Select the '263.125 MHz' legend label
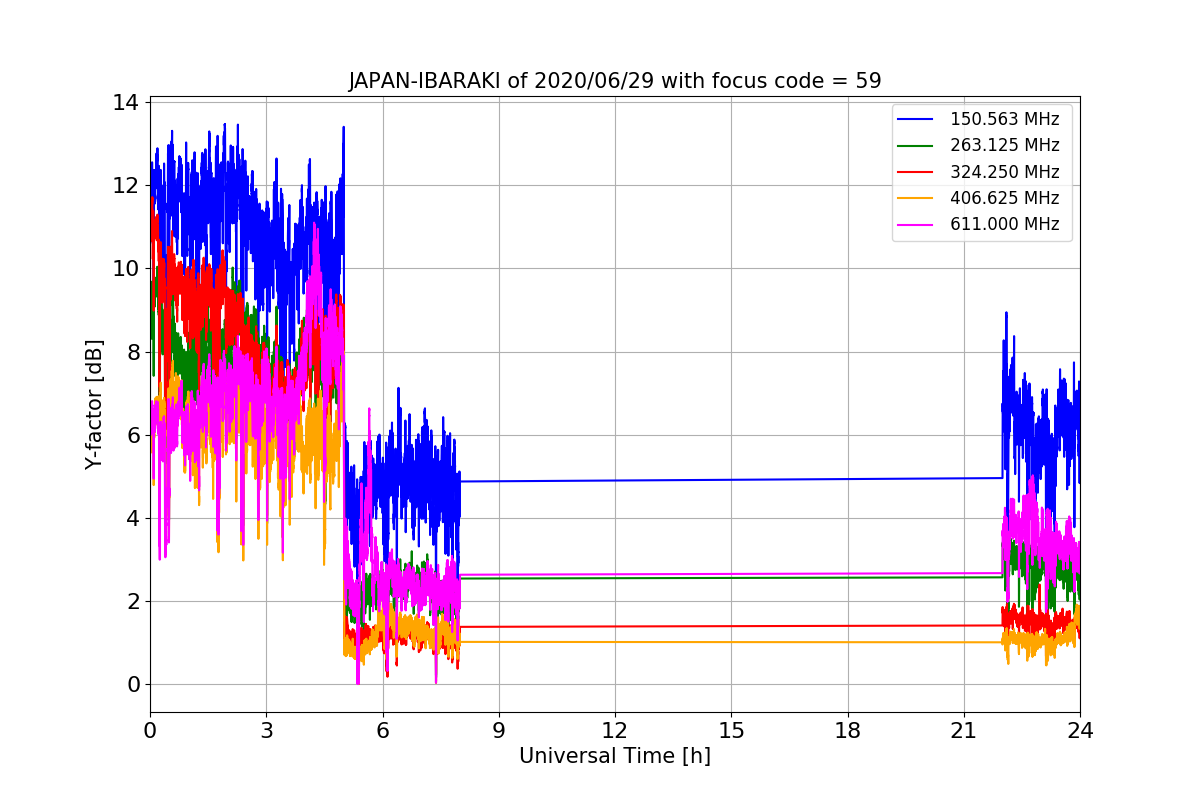The height and width of the screenshot is (800, 1200). click(x=1004, y=145)
